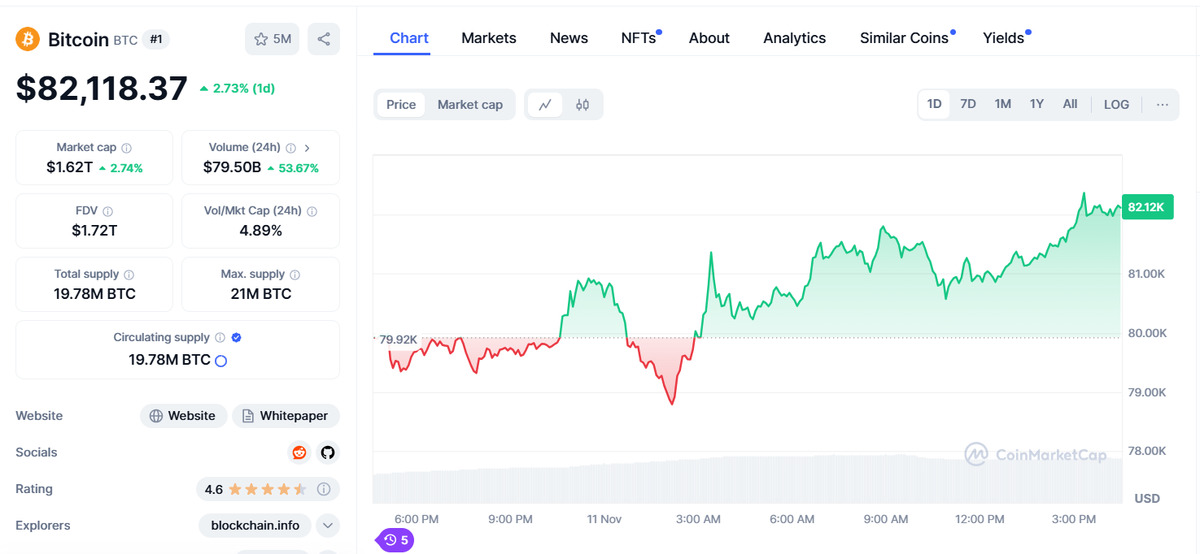This screenshot has width=1200, height=554.
Task: Open Max. supply info icon
Action: click(295, 274)
